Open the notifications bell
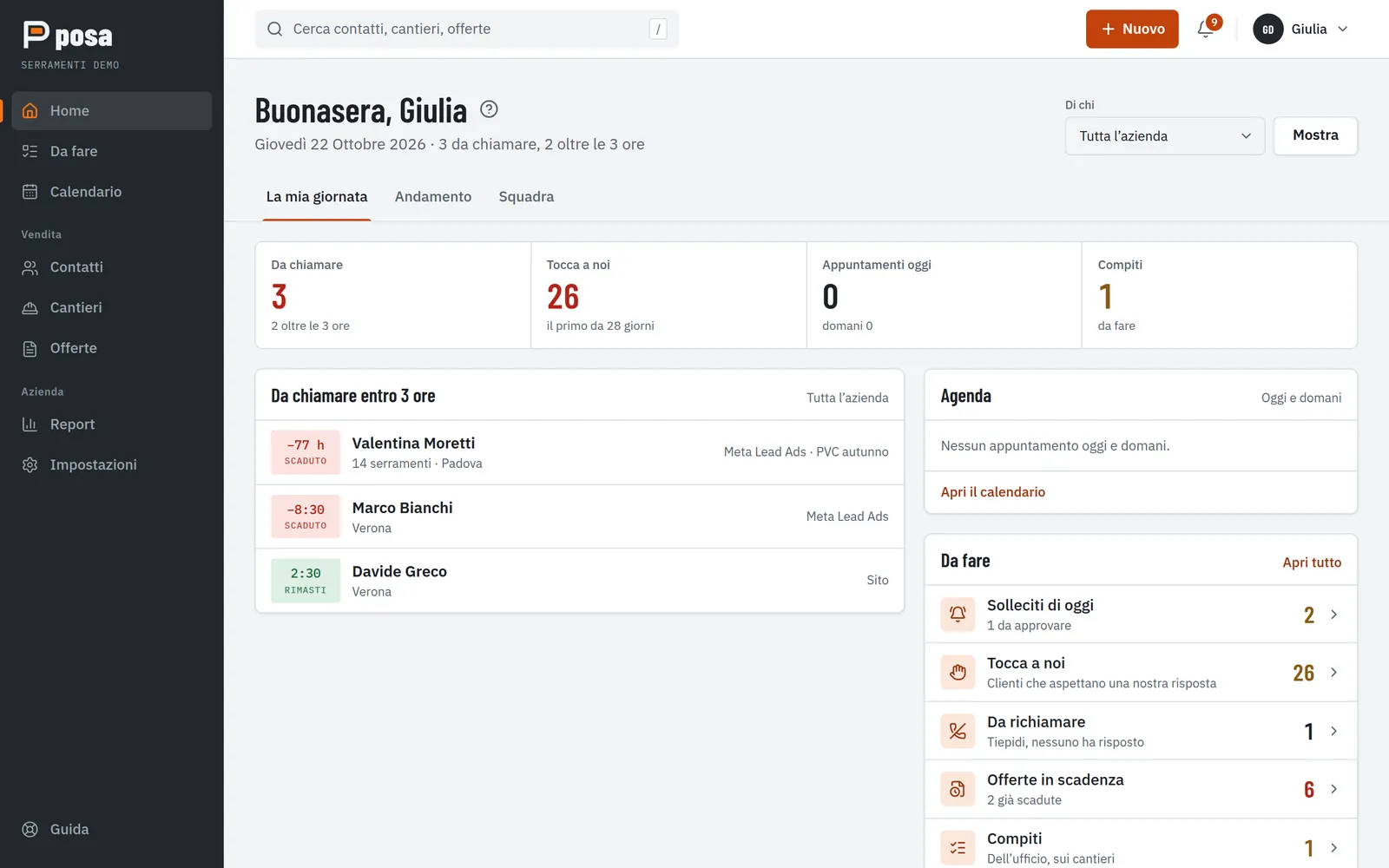The width and height of the screenshot is (1389, 868). [x=1206, y=30]
